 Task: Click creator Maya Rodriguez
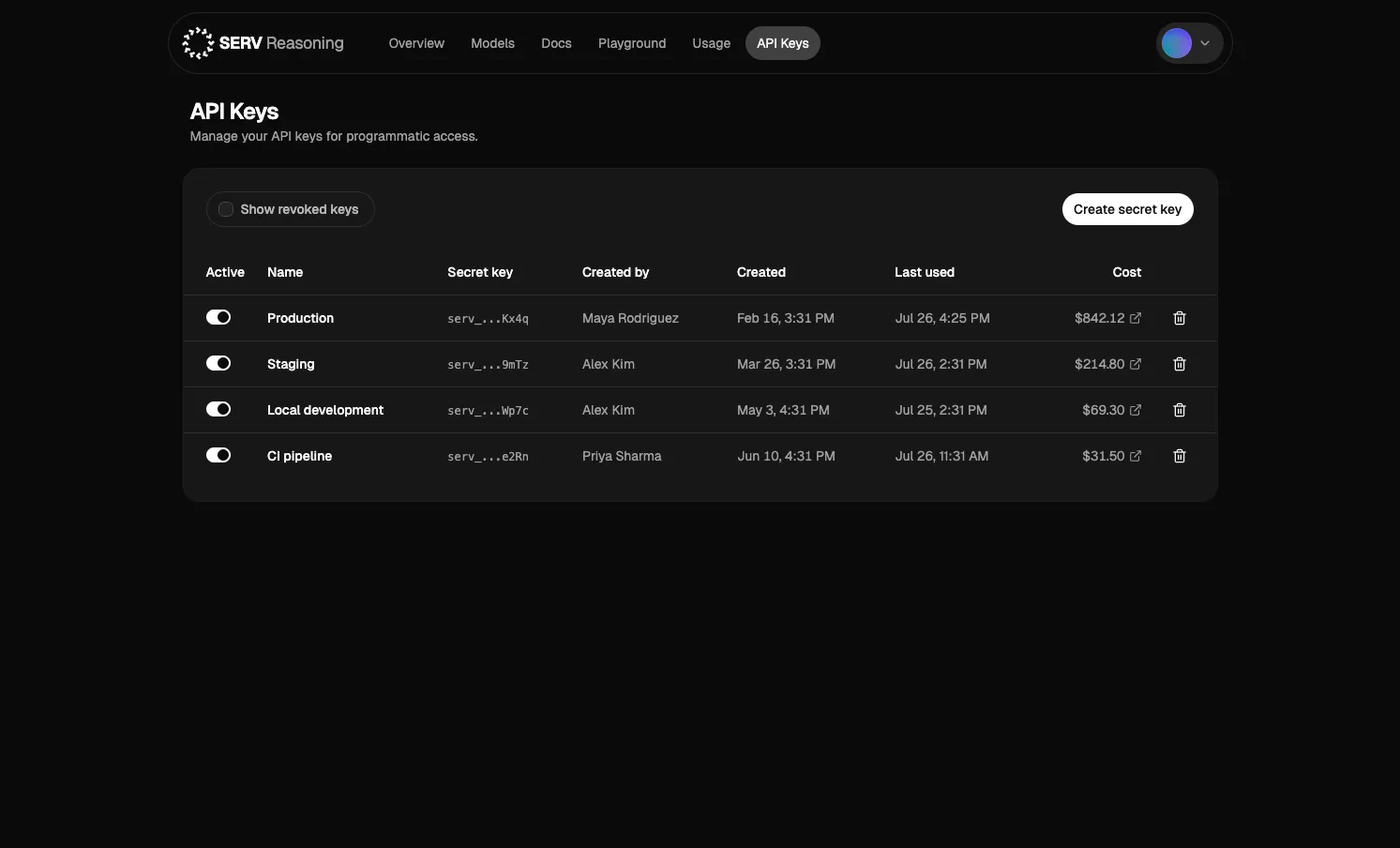(630, 318)
